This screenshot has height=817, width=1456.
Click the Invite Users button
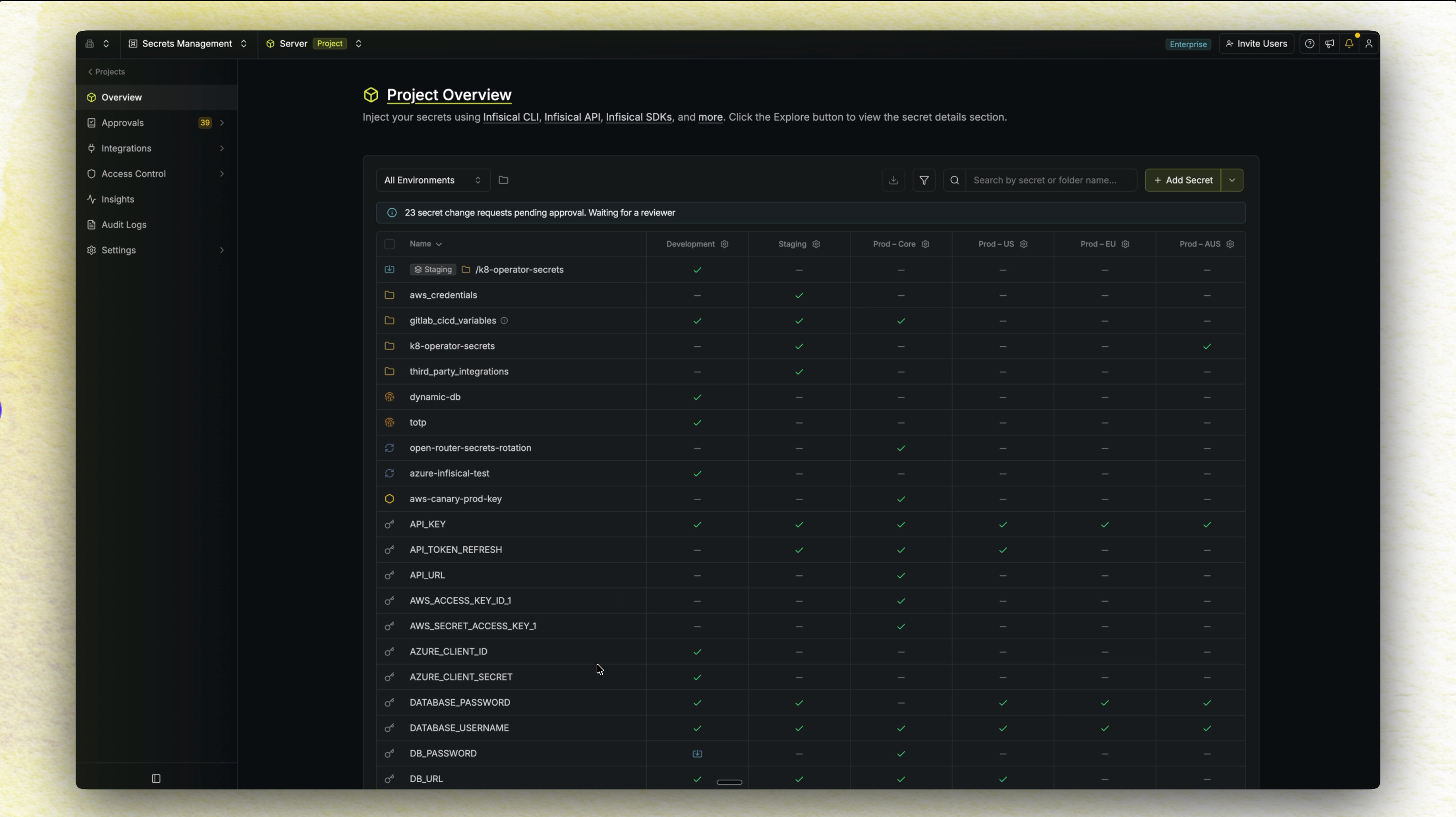[x=1257, y=43]
